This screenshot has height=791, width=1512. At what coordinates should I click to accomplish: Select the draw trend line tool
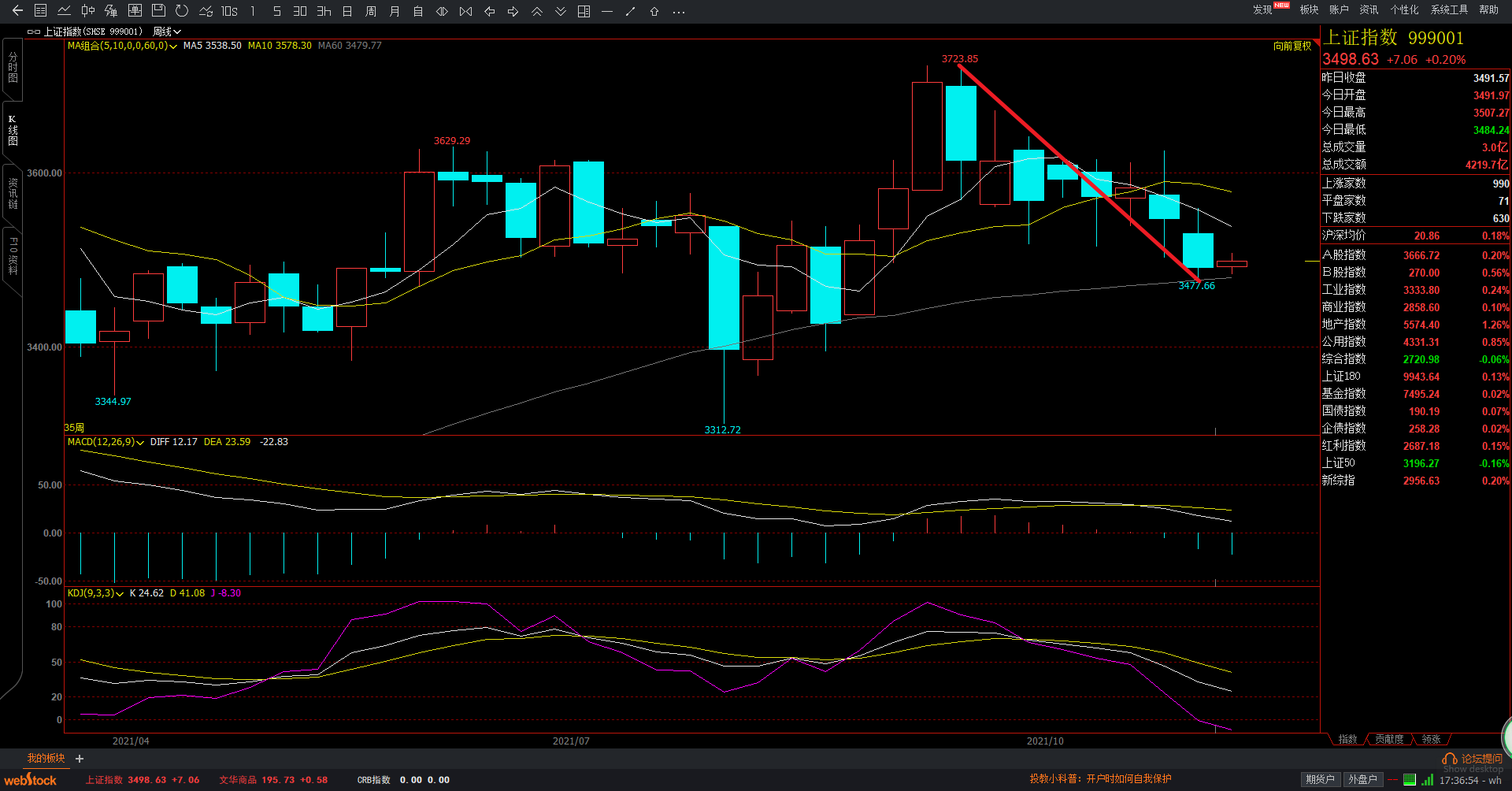630,11
